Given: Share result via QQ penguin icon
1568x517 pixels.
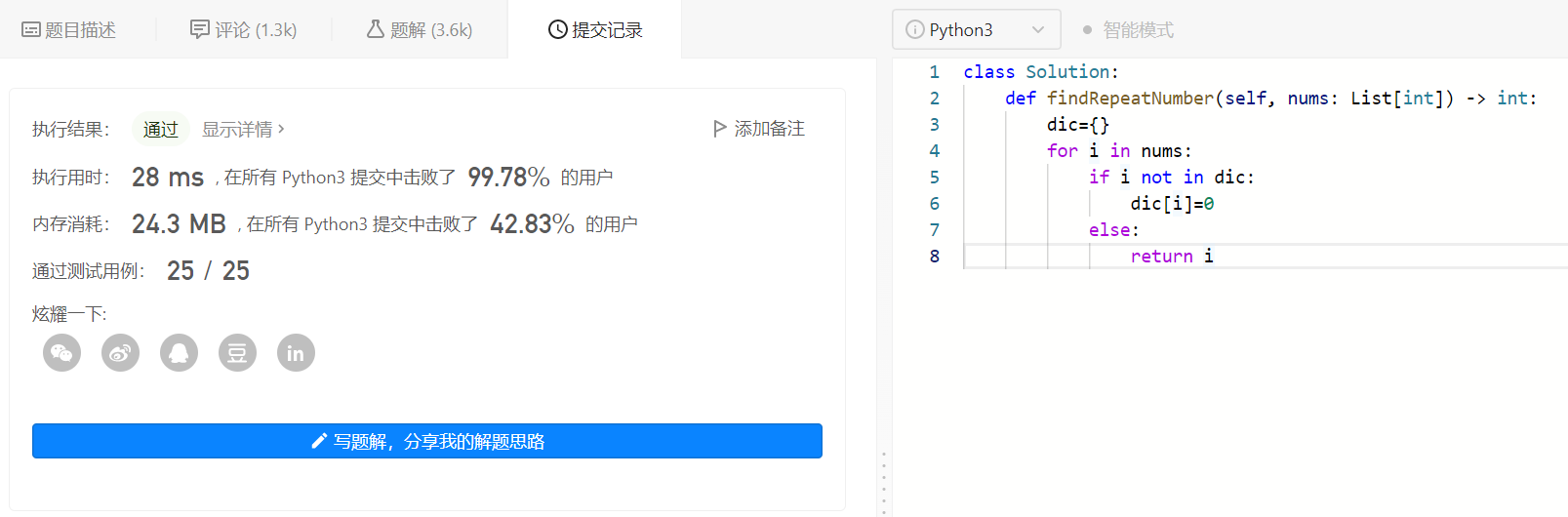Looking at the screenshot, I should 179,353.
